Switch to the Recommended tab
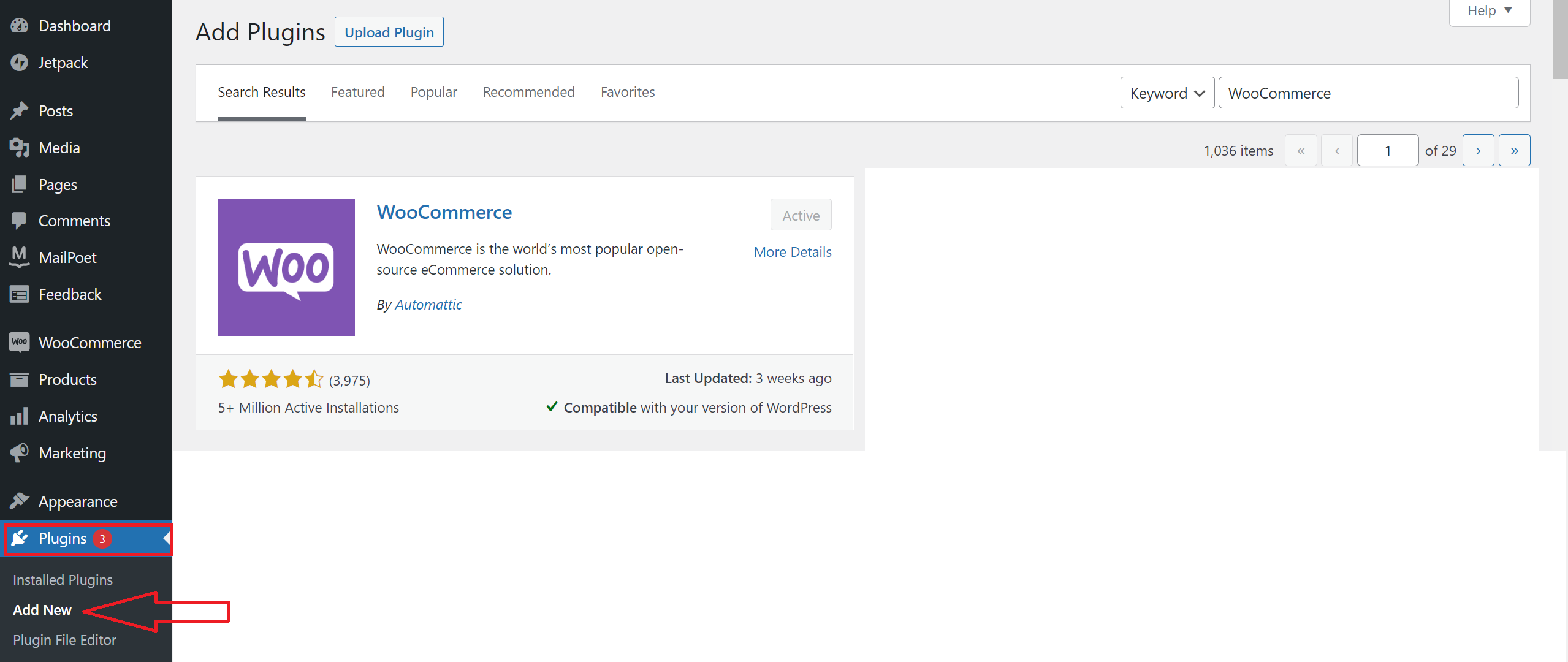The width and height of the screenshot is (1568, 662). (x=529, y=93)
